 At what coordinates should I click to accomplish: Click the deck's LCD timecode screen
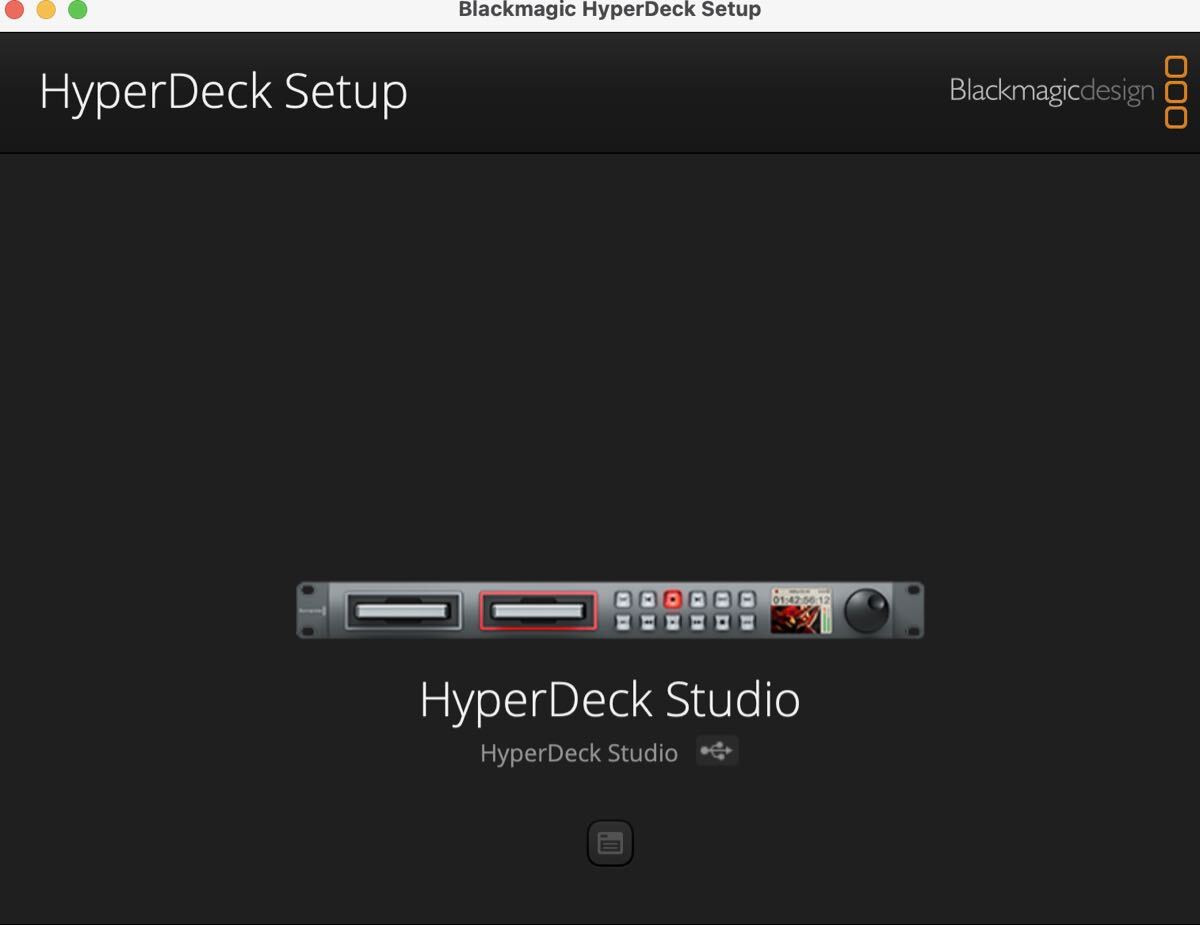[x=801, y=610]
